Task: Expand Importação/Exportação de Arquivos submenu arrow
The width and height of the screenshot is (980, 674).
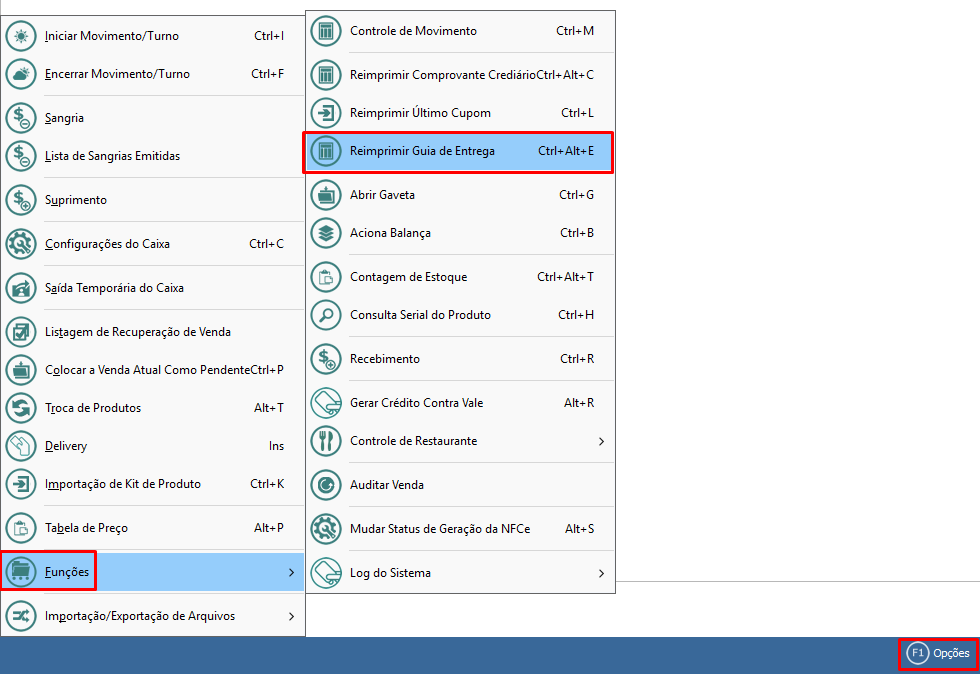Action: [x=291, y=616]
